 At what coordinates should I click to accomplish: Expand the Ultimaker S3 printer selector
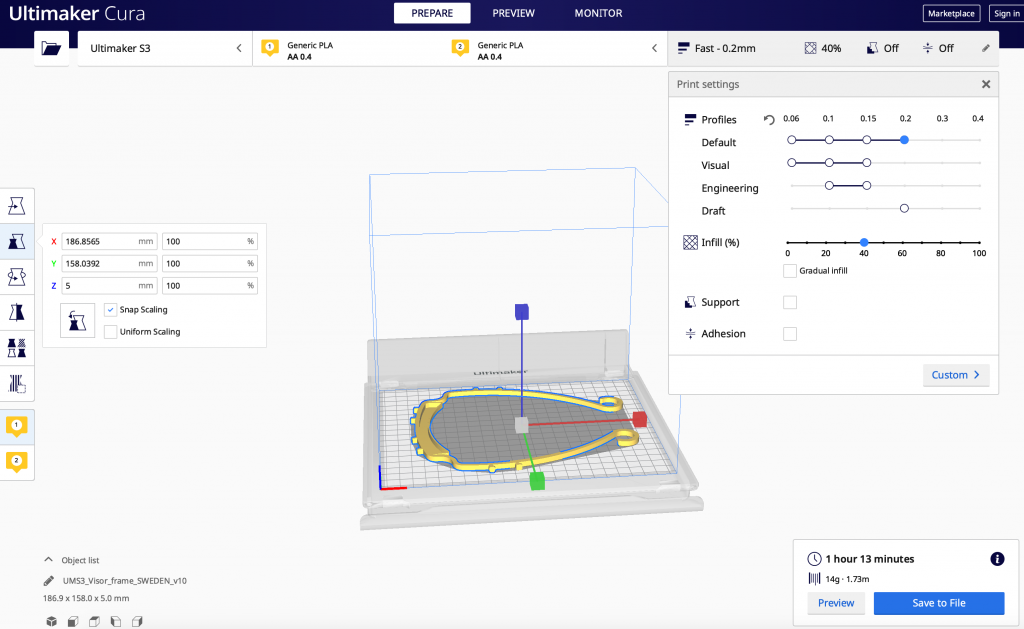[x=165, y=48]
